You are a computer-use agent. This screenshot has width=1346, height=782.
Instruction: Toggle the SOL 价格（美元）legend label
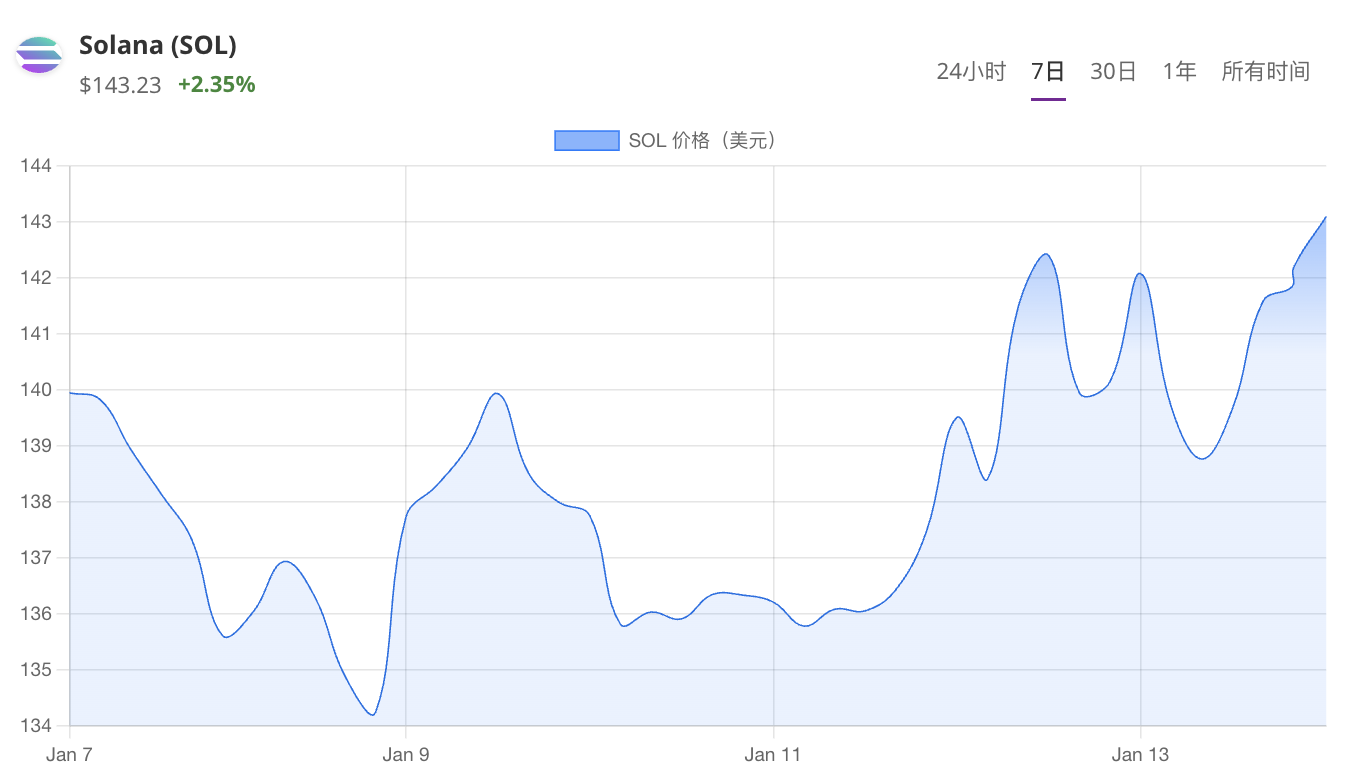pos(702,141)
